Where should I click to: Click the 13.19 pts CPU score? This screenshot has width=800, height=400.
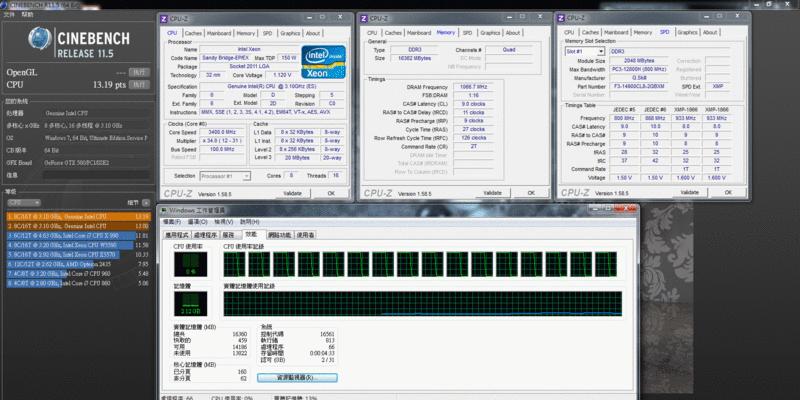109,85
